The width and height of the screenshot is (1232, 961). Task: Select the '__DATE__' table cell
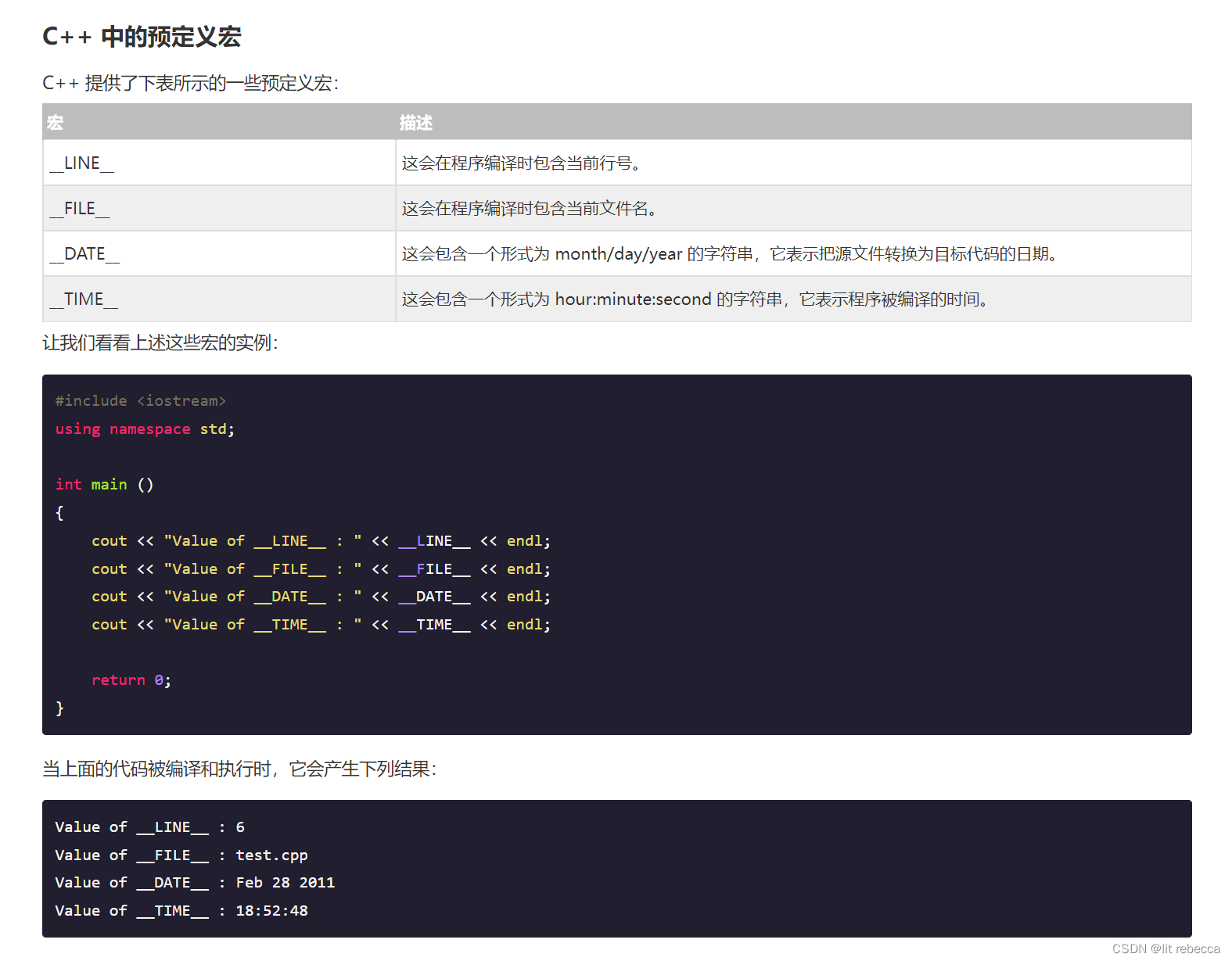pos(219,253)
